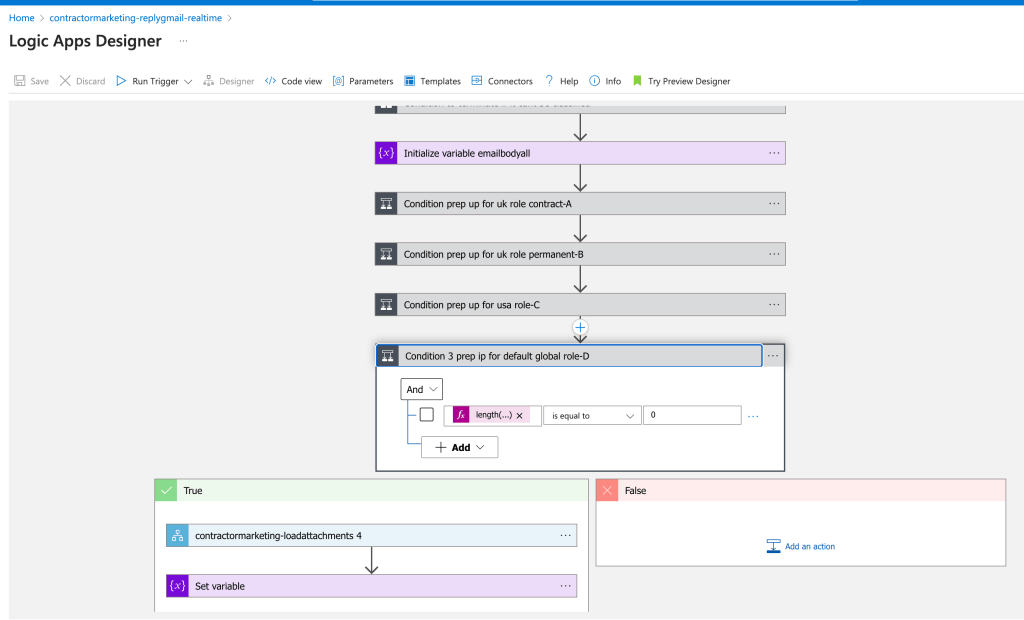1024x620 pixels.
Task: Go to the Home breadcrumb link
Action: (22, 18)
